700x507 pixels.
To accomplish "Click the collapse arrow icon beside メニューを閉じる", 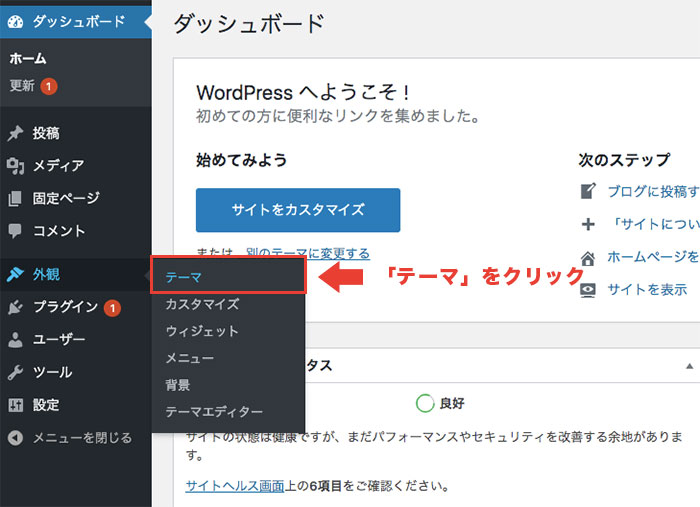I will pos(15,438).
